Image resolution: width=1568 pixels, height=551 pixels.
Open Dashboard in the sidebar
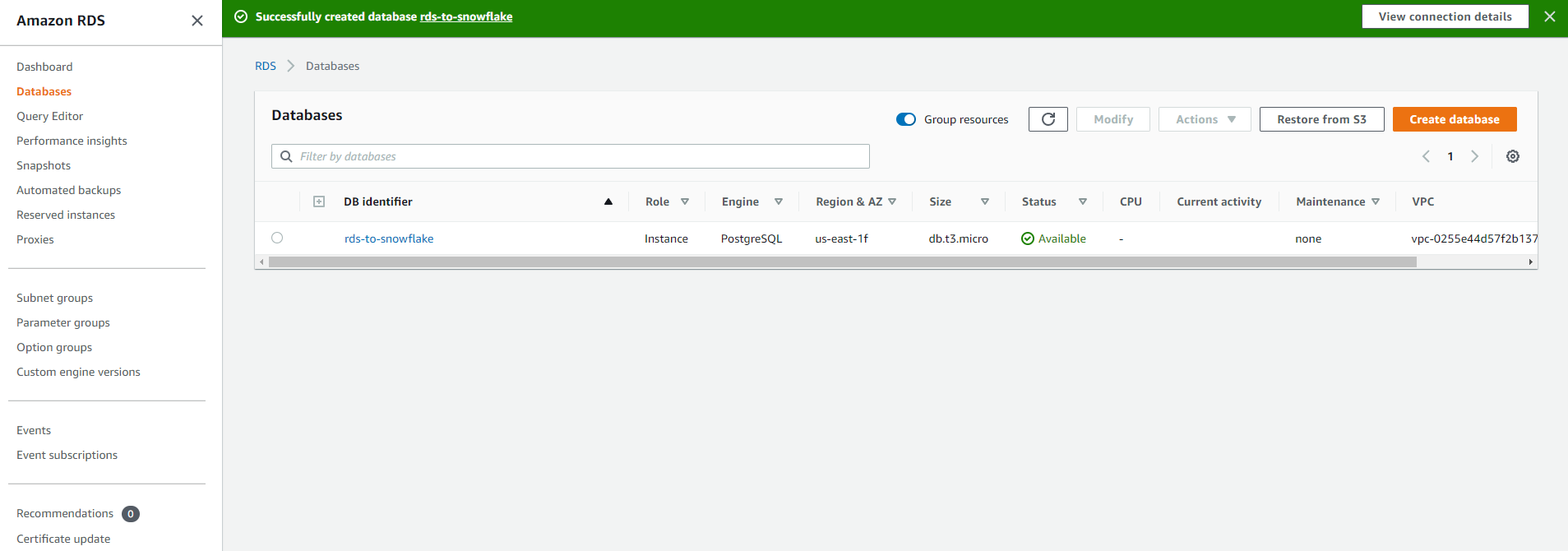point(44,67)
